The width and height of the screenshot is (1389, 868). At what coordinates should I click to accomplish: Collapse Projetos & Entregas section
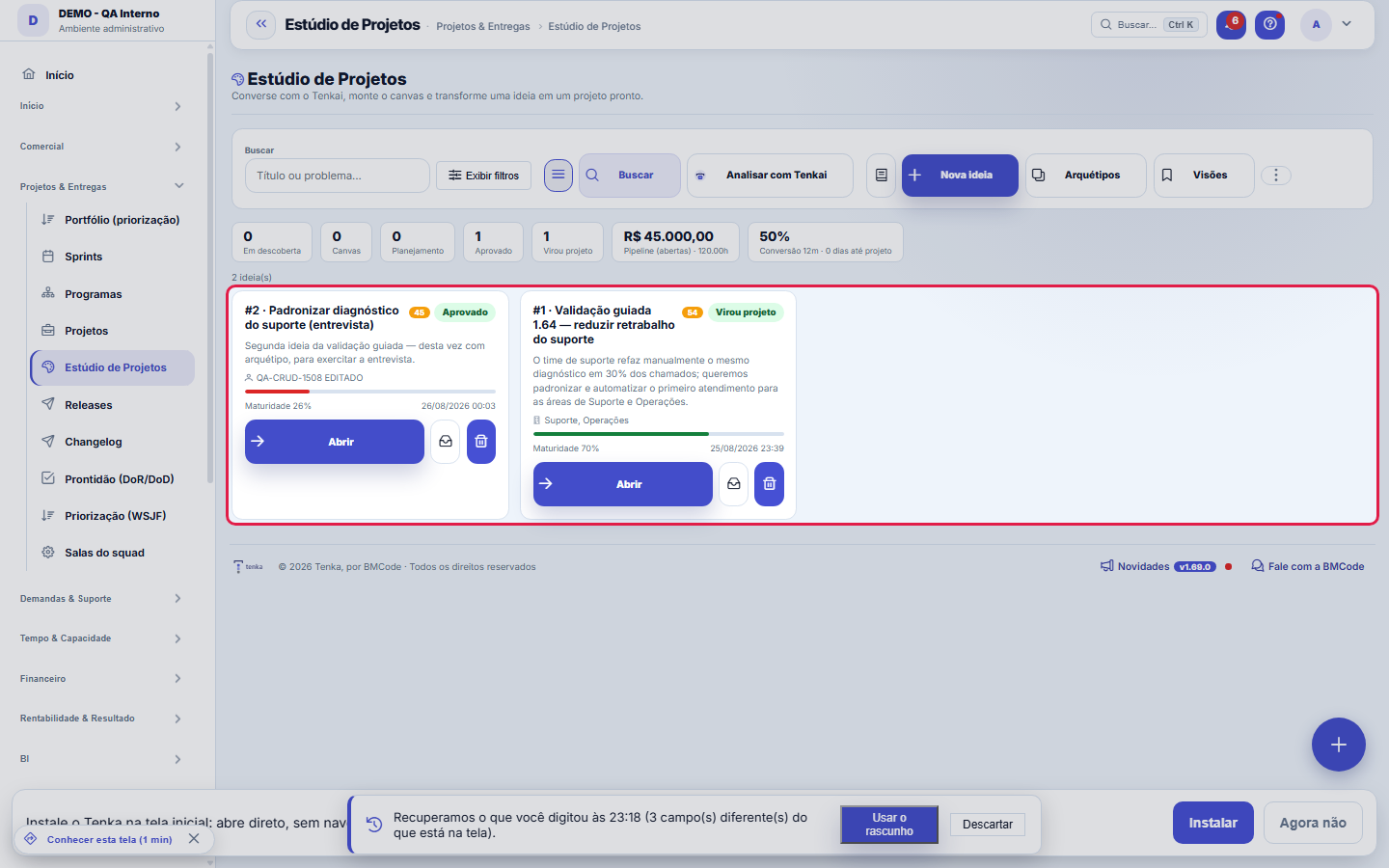101,187
